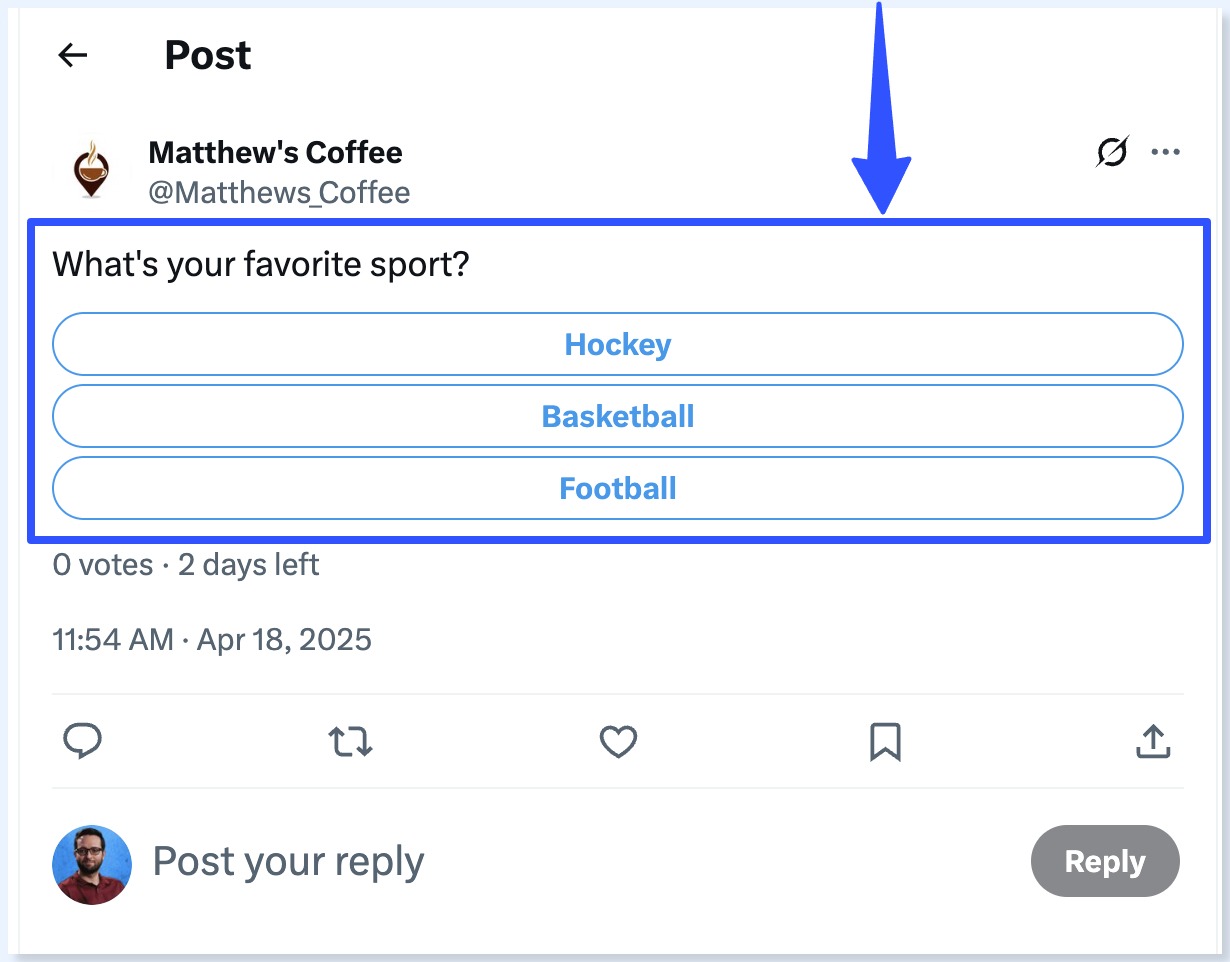1230x962 pixels.
Task: Select Basketball as your favorite sport
Action: 618,416
